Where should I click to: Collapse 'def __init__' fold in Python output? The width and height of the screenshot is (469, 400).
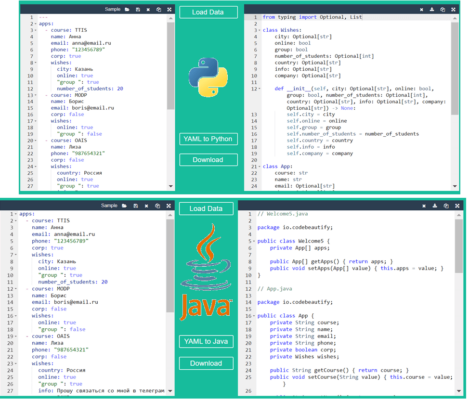pyautogui.click(x=260, y=89)
